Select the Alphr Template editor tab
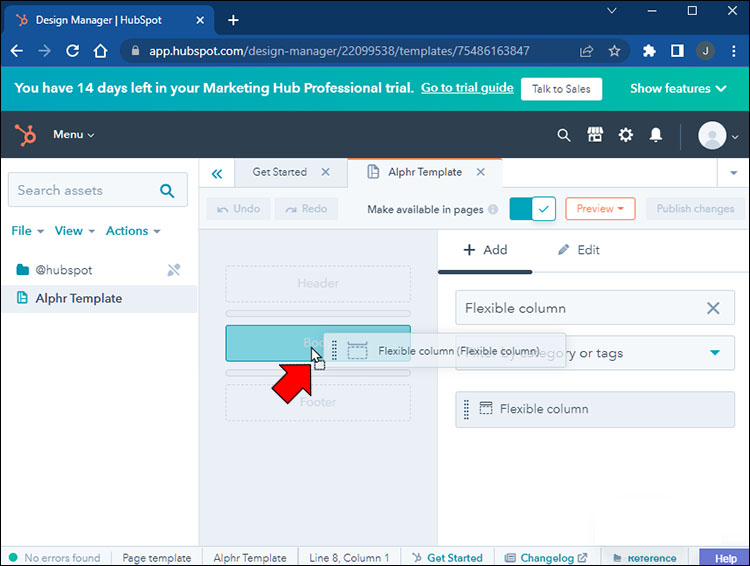Image resolution: width=750 pixels, height=566 pixels. [x=425, y=172]
